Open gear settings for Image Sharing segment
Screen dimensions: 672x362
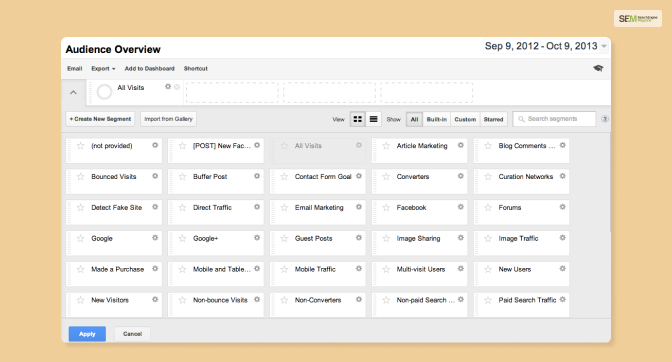coord(461,238)
